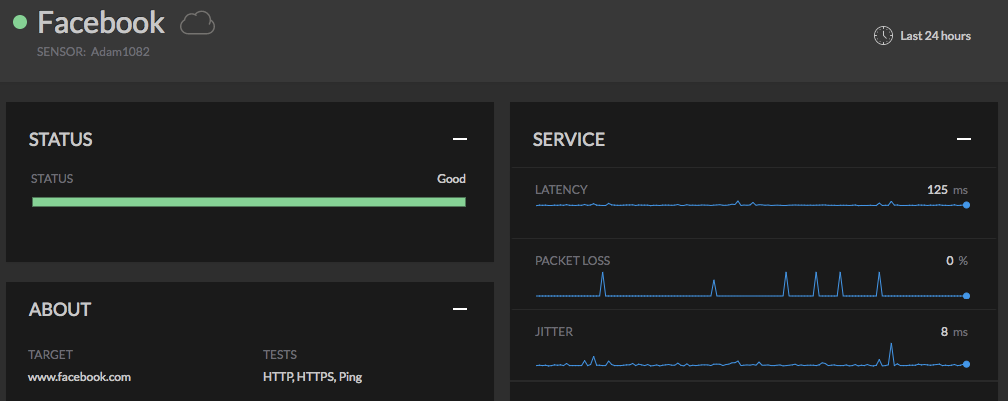Click the Good status label

(x=451, y=179)
